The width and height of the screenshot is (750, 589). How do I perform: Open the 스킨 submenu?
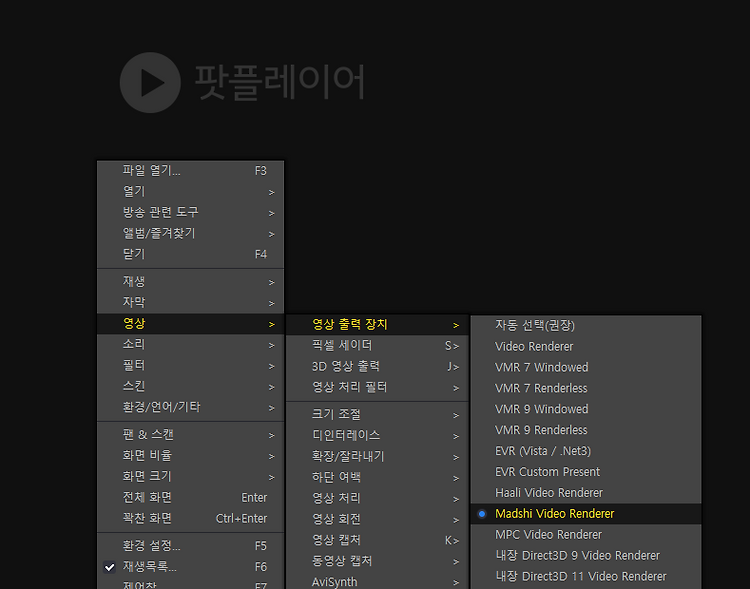pyautogui.click(x=190, y=387)
